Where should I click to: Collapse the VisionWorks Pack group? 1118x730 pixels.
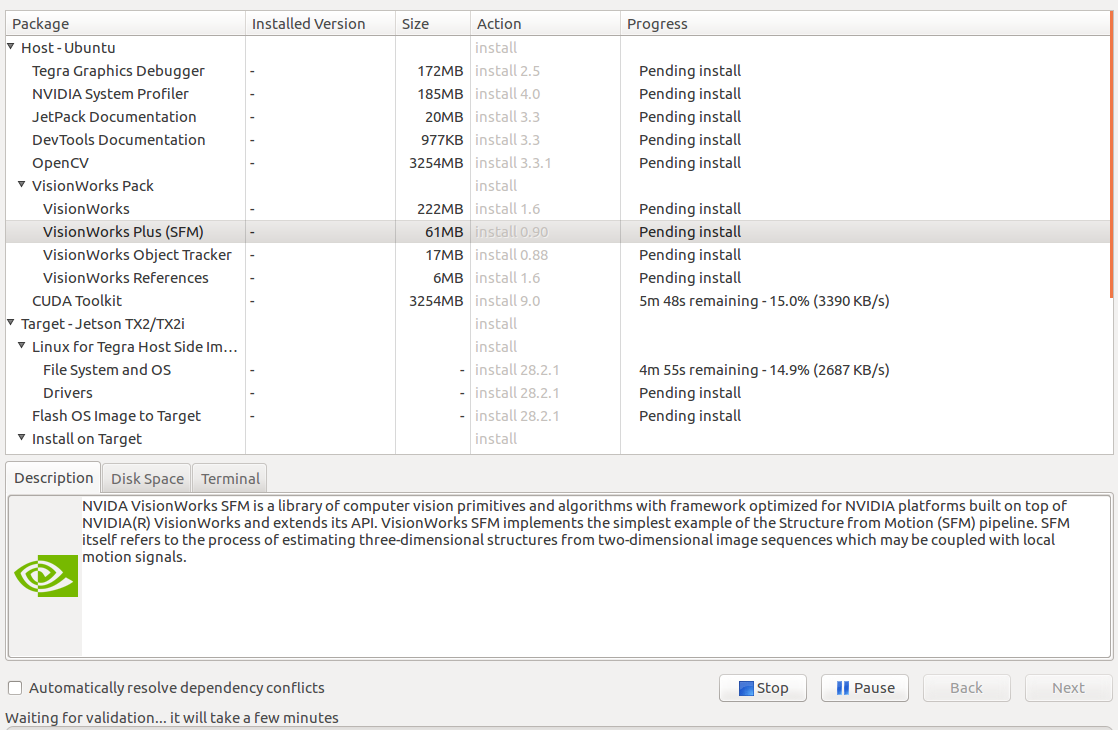tap(21, 184)
